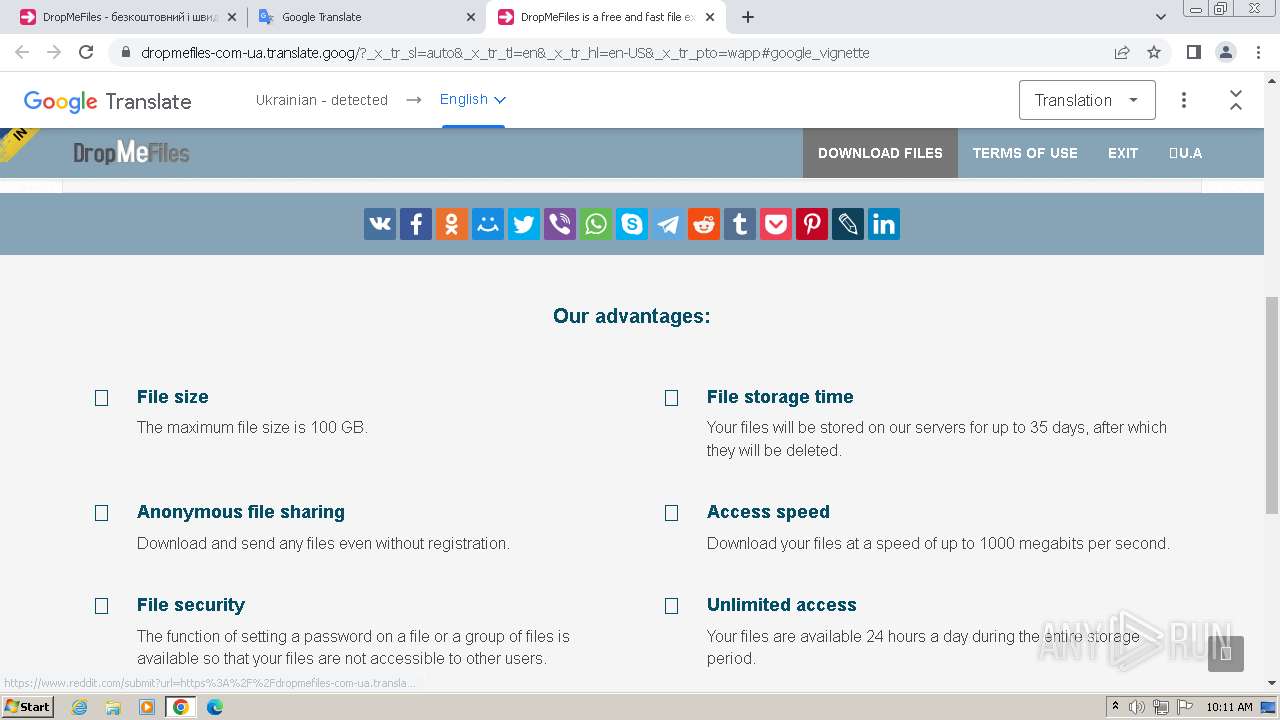The image size is (1280, 720).
Task: Open Google Translate more options menu
Action: pyautogui.click(x=1184, y=100)
